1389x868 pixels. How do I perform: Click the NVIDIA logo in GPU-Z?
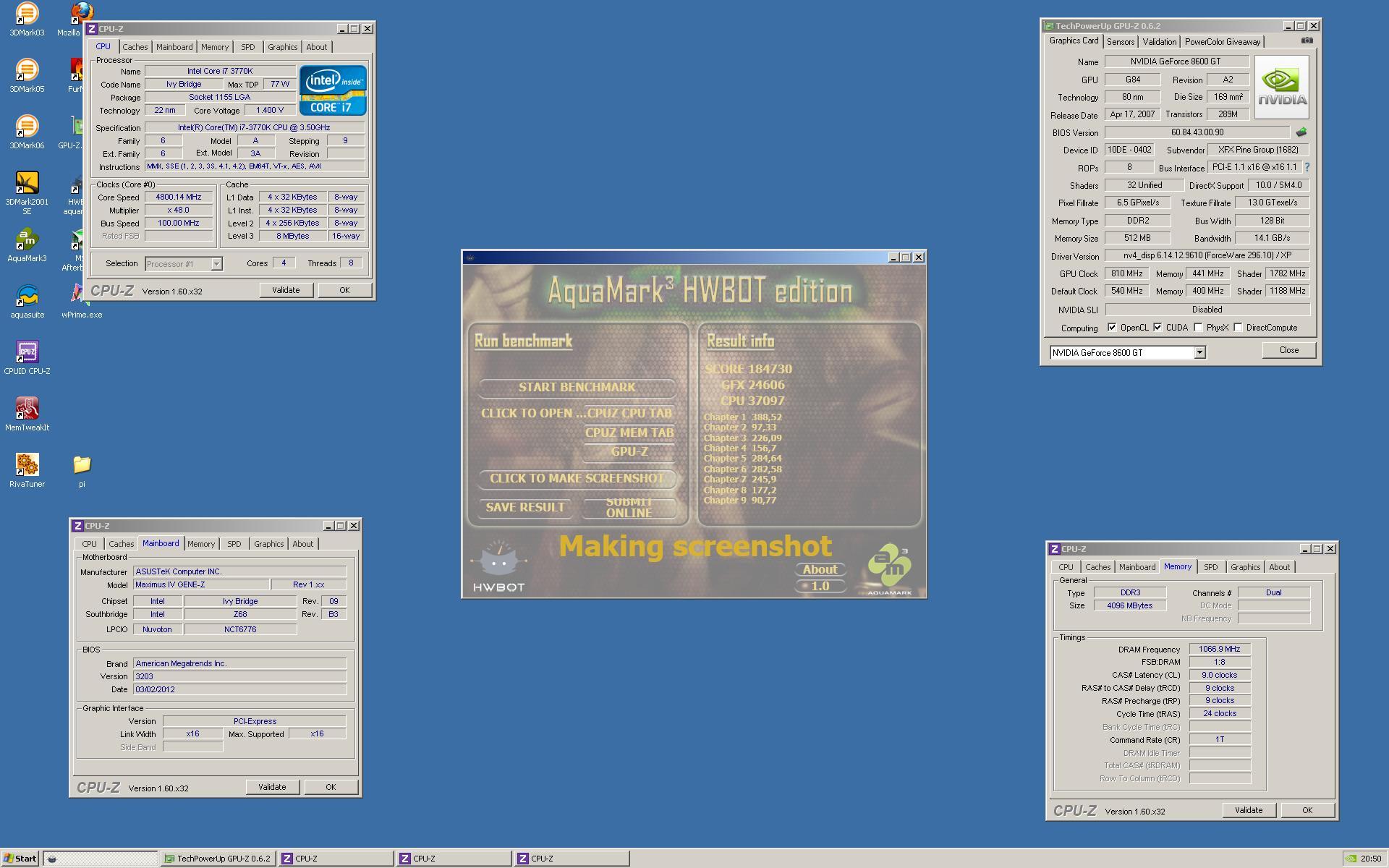coord(1281,88)
